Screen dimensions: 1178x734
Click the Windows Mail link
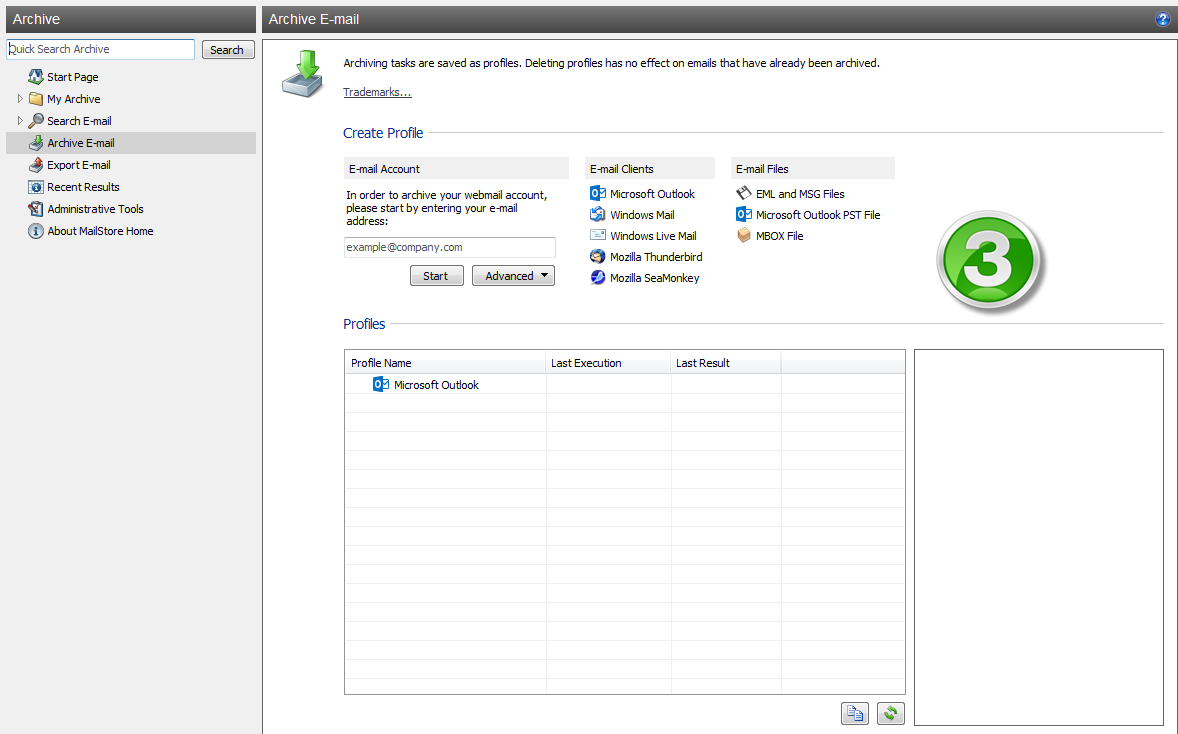click(x=642, y=215)
